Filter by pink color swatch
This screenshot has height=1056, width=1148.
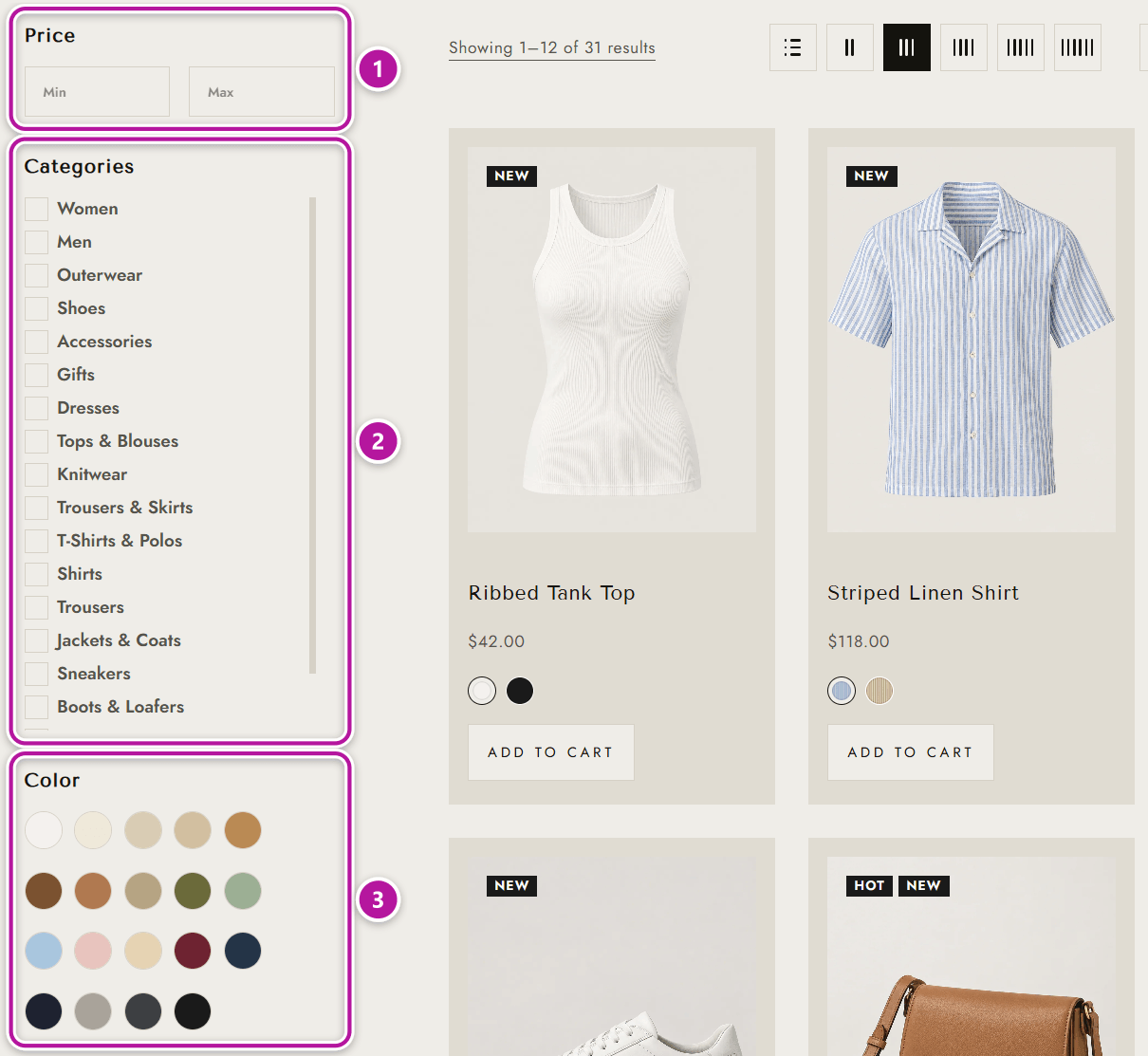(x=93, y=951)
